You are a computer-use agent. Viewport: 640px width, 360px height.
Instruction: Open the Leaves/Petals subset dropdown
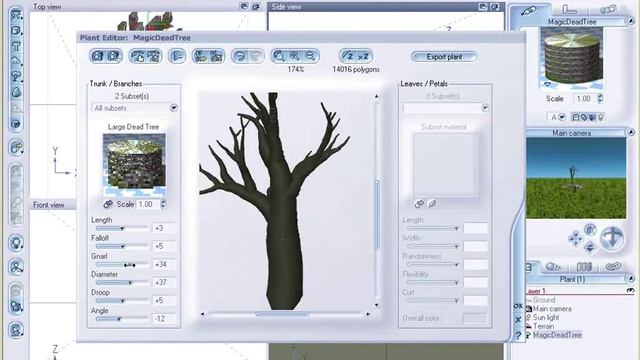(x=484, y=108)
